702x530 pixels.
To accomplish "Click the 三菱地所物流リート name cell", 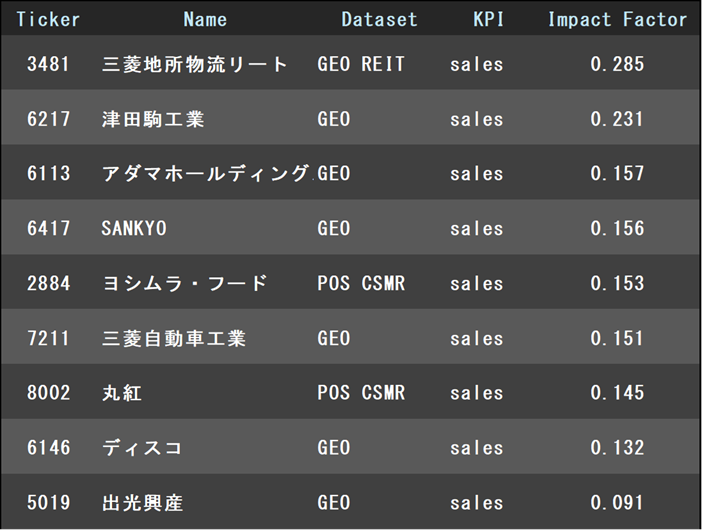I will 195,64.
